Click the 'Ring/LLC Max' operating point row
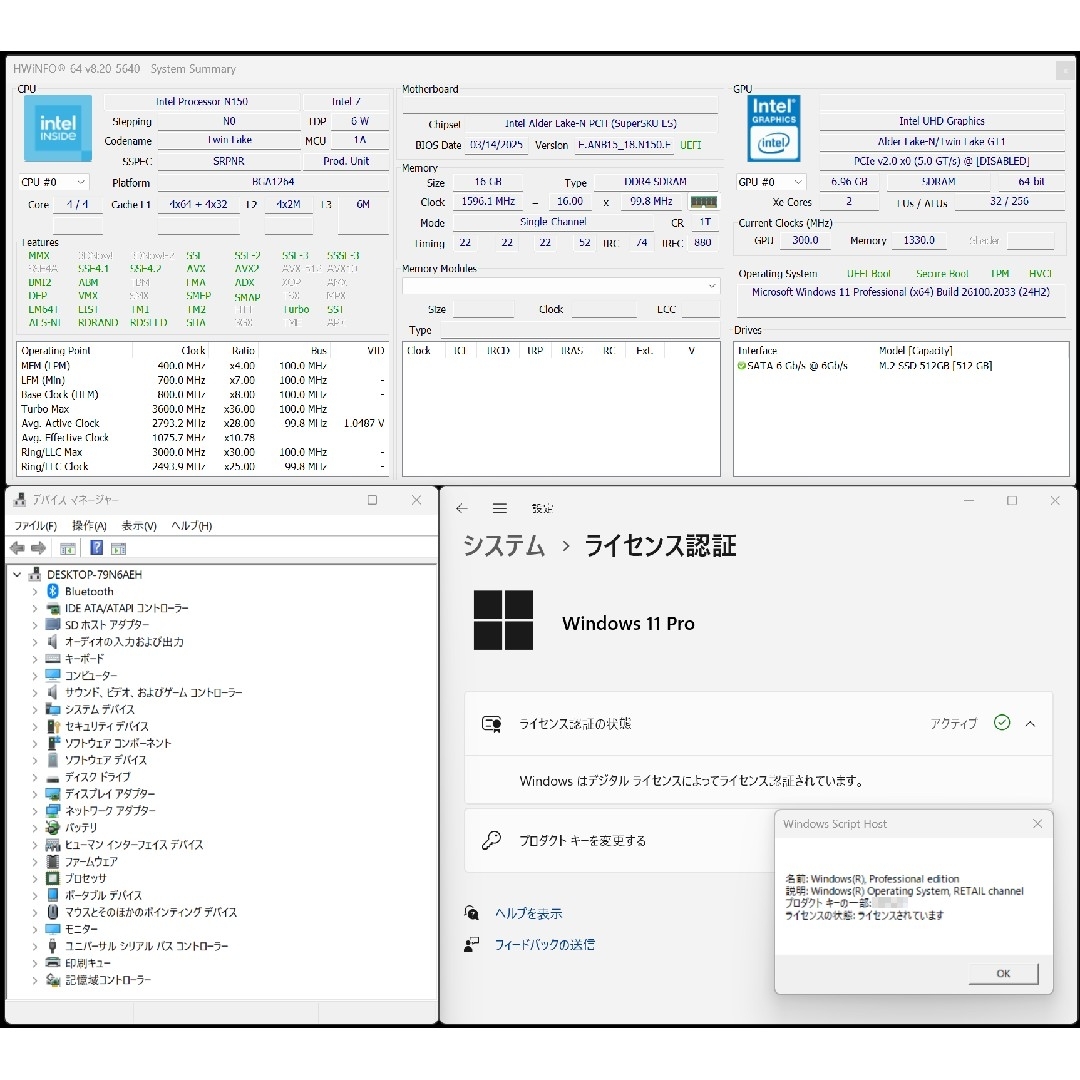Image resolution: width=1080 pixels, height=1080 pixels. pos(202,453)
